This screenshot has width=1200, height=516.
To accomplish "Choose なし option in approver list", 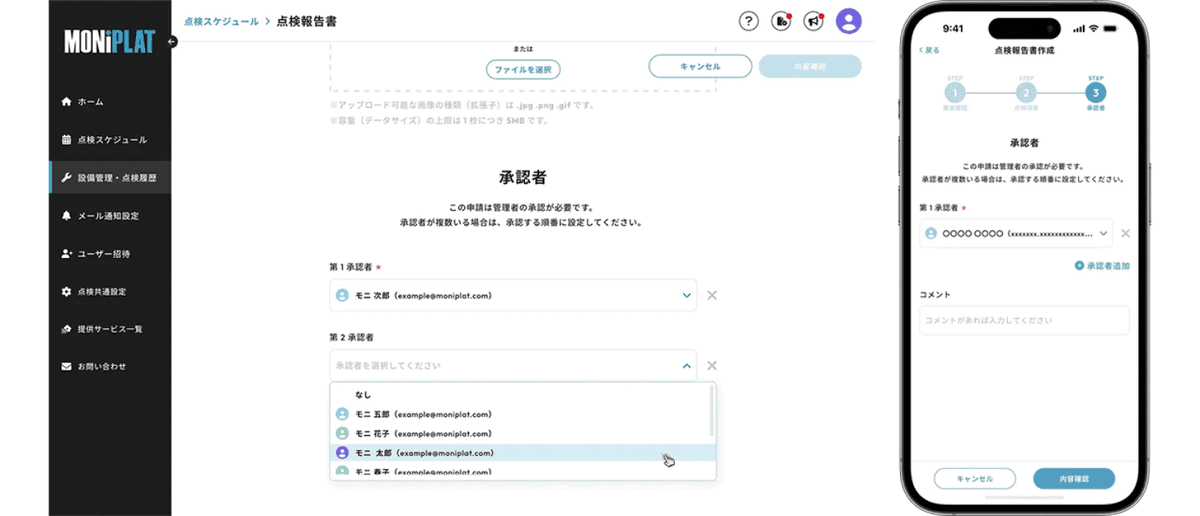I will pyautogui.click(x=363, y=395).
